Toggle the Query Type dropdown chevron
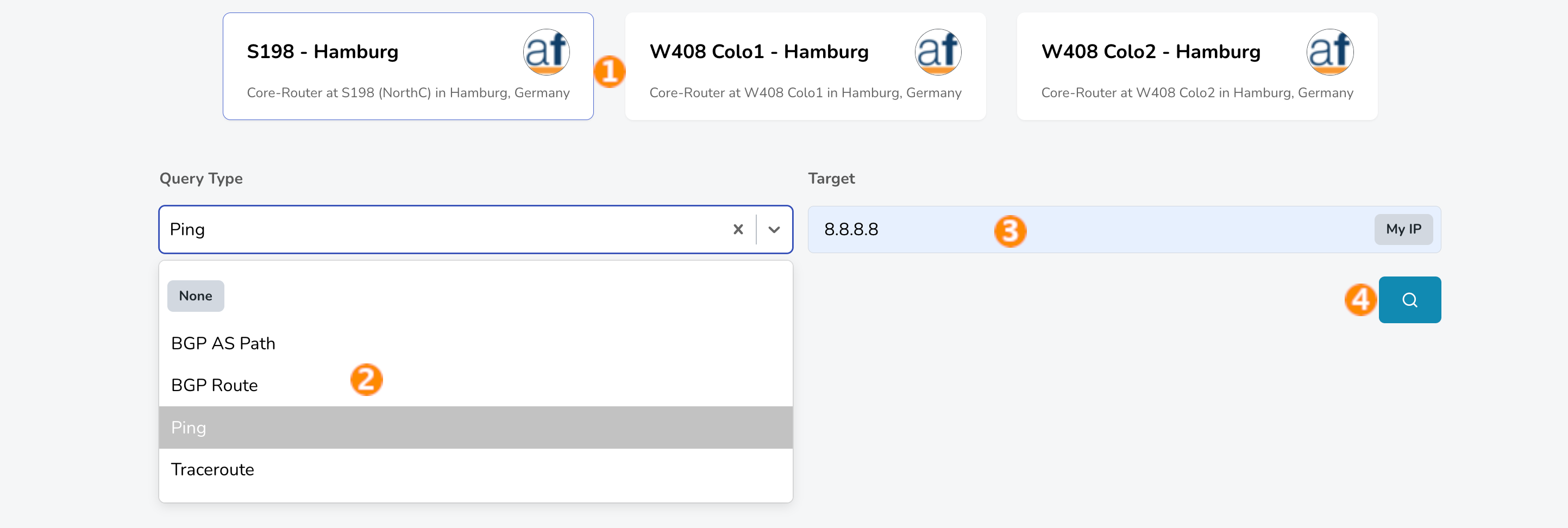 pyautogui.click(x=774, y=229)
